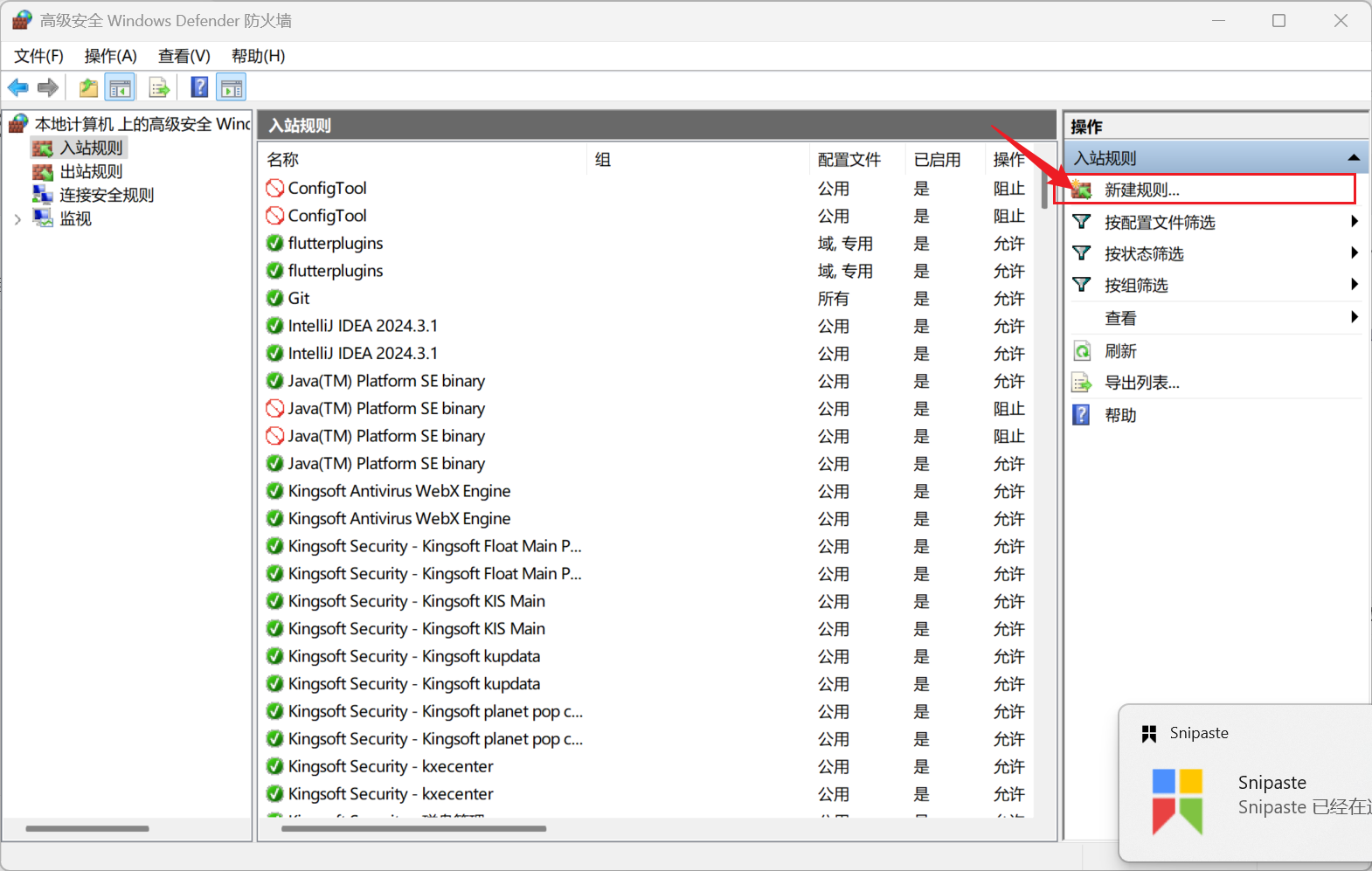The width and height of the screenshot is (1372, 871).
Task: Toggle the Show/Hide Action Pane toolbar icon
Action: 232,87
